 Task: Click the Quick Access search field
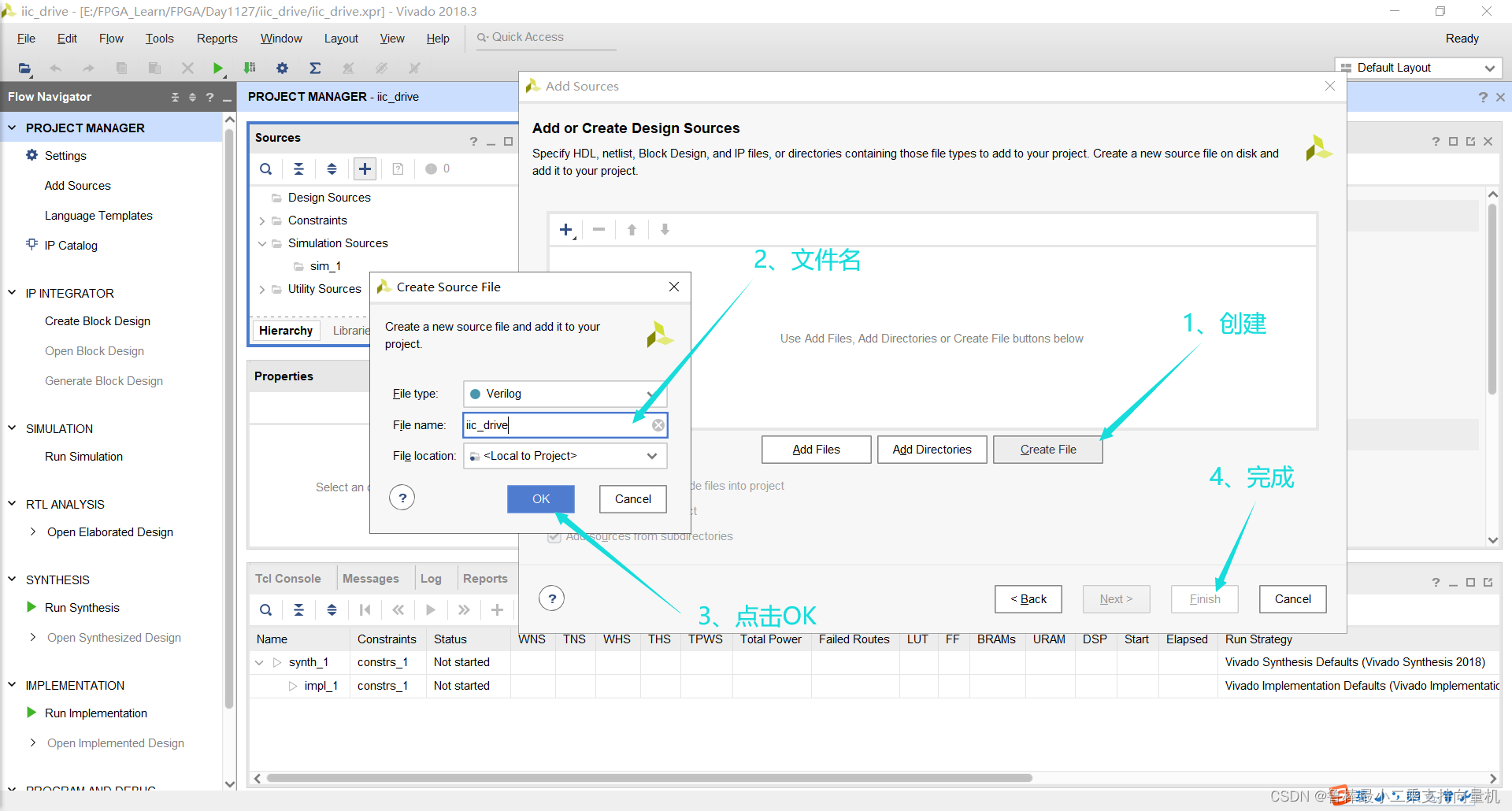(546, 37)
